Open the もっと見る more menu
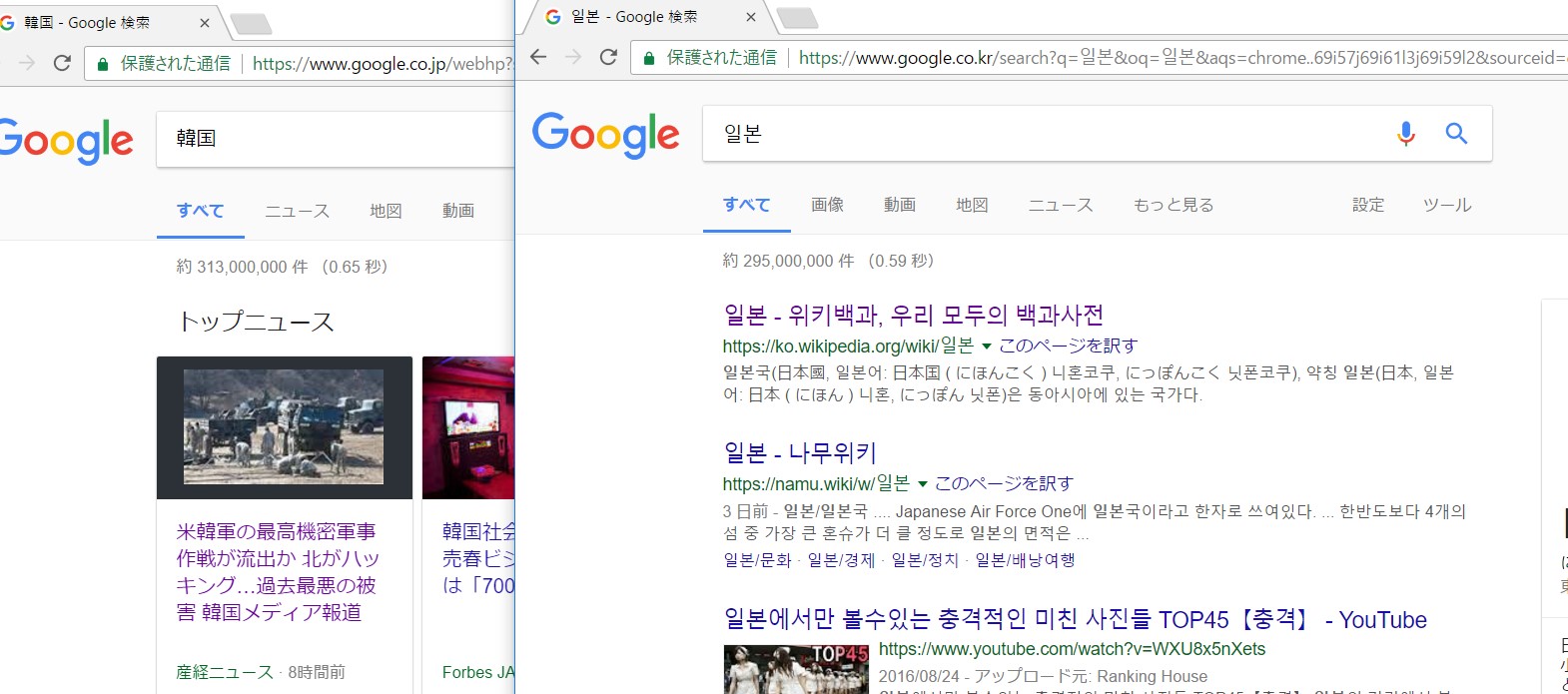The height and width of the screenshot is (694, 1568). 1174,205
